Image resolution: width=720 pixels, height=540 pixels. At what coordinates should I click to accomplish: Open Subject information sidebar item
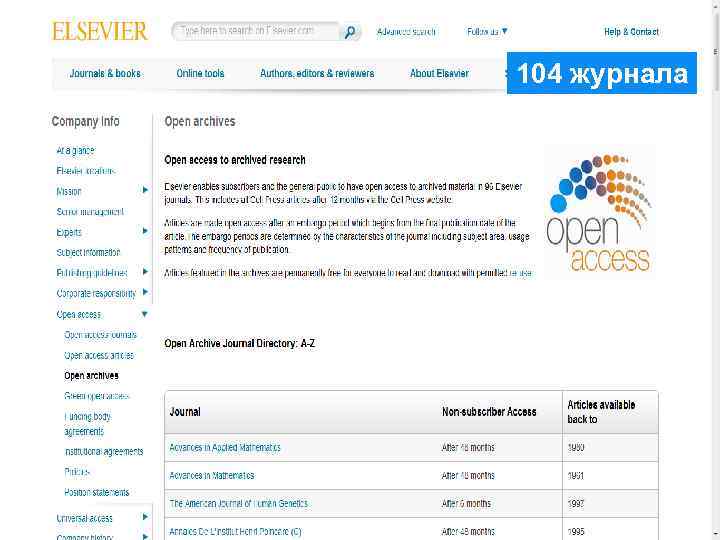(x=88, y=253)
